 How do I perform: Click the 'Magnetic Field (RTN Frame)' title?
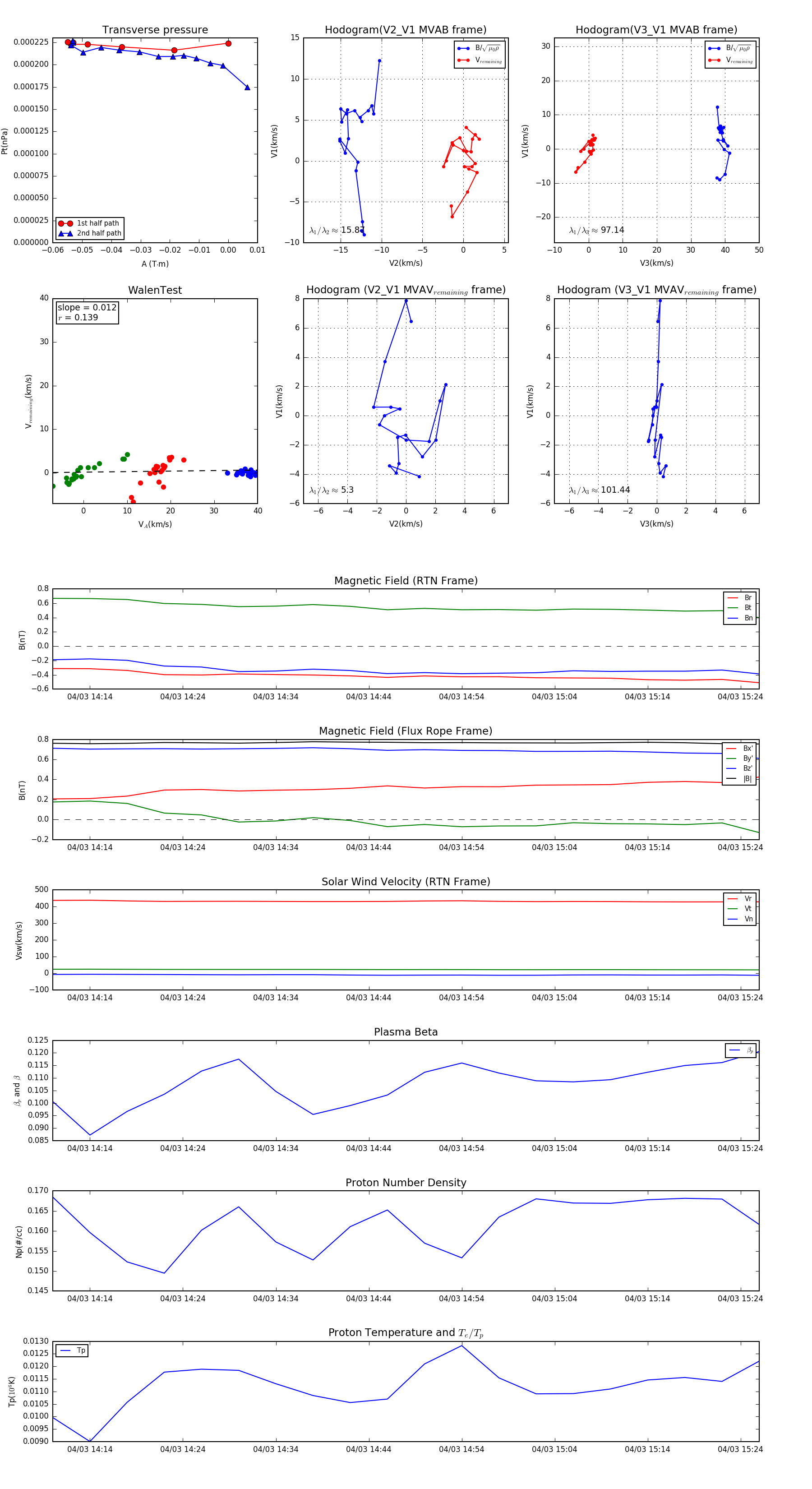(406, 581)
